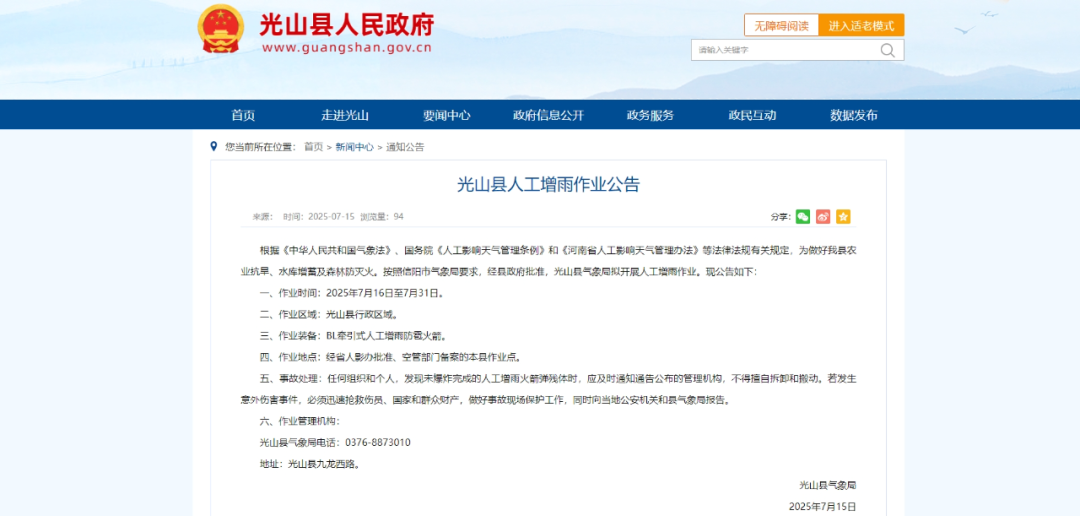The height and width of the screenshot is (516, 1080).
Task: Open the 数据发布 menu item
Action: 854,115
